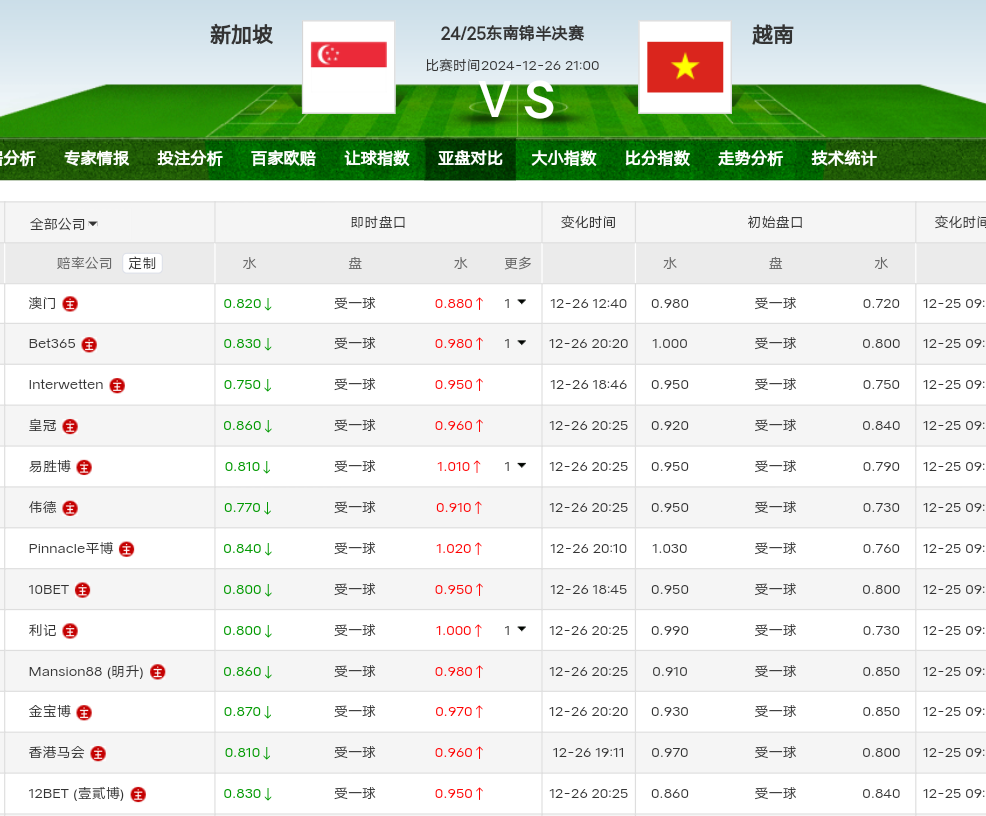Switch to the 投注分析 tab
The width and height of the screenshot is (986, 816).
(x=190, y=158)
